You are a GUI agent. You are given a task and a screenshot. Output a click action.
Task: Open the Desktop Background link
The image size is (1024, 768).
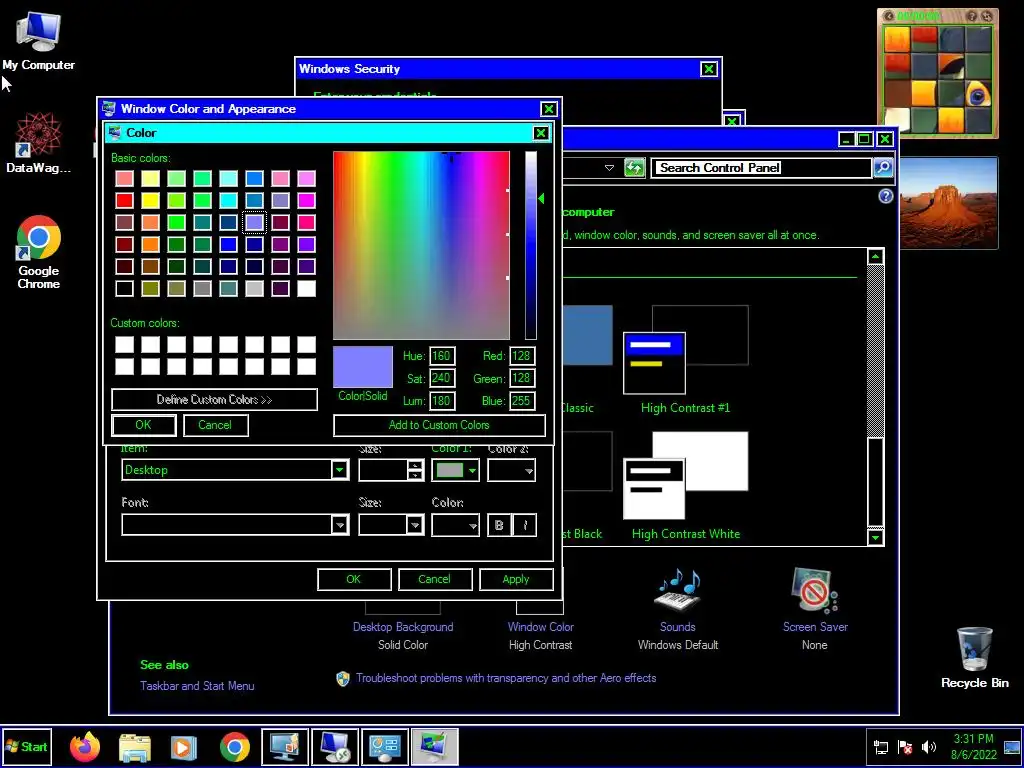[403, 627]
